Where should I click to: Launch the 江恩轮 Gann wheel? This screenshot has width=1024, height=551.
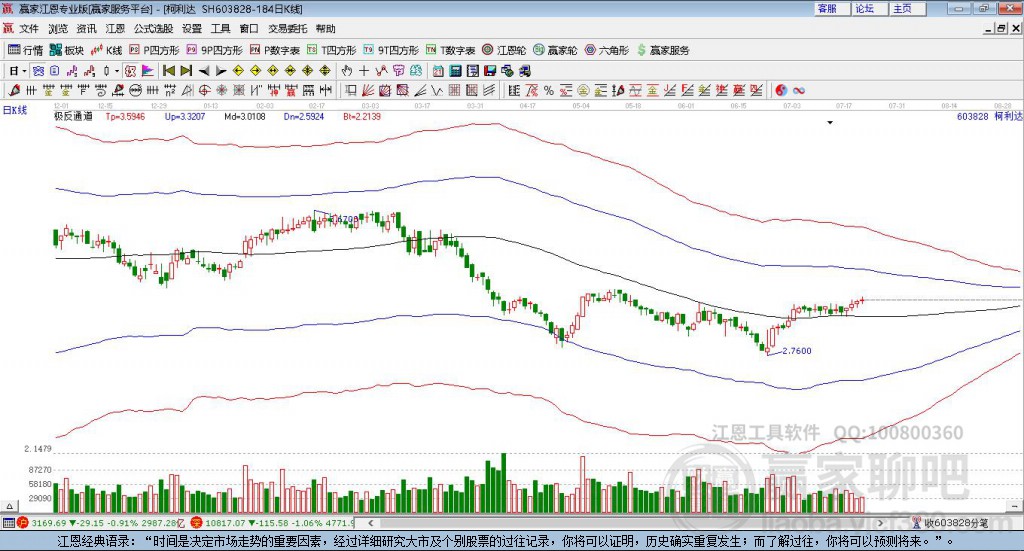504,50
